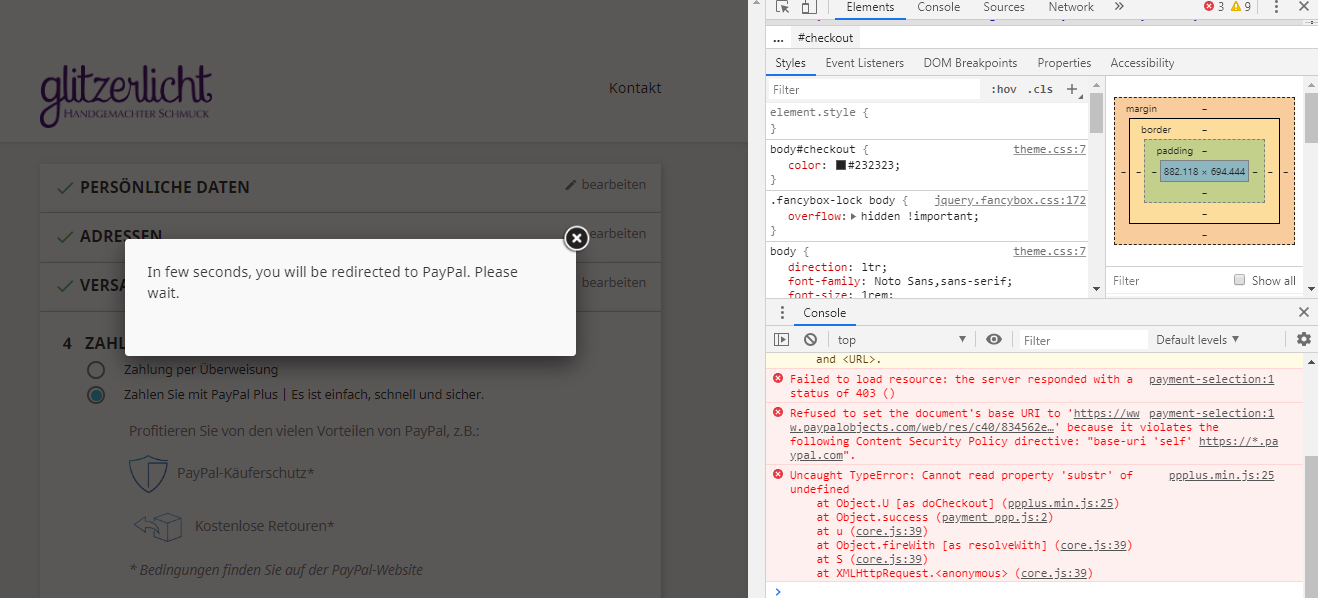Open the Sources tab
This screenshot has height=598, width=1318.
pyautogui.click(x=1004, y=7)
